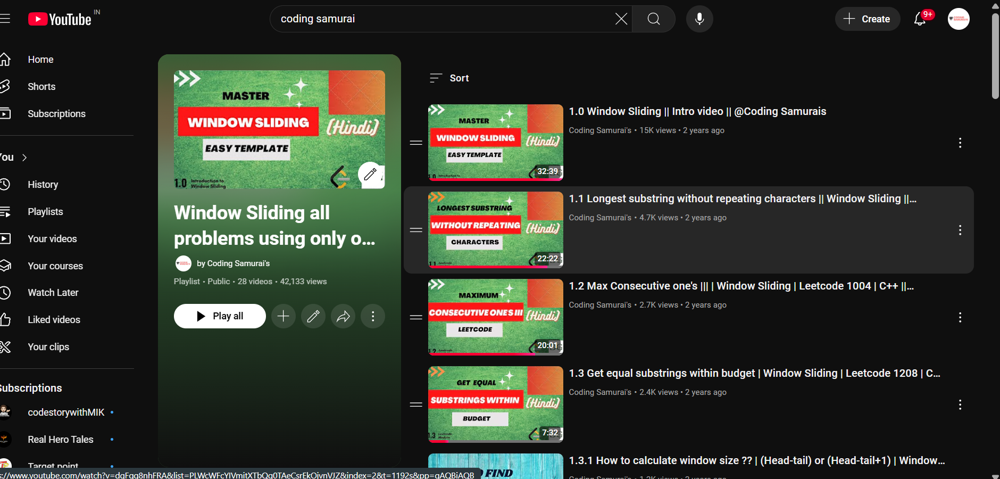Screen dimensions: 1000x479
Task: Open the Coding Samurai's channel link
Action: pyautogui.click(x=238, y=264)
